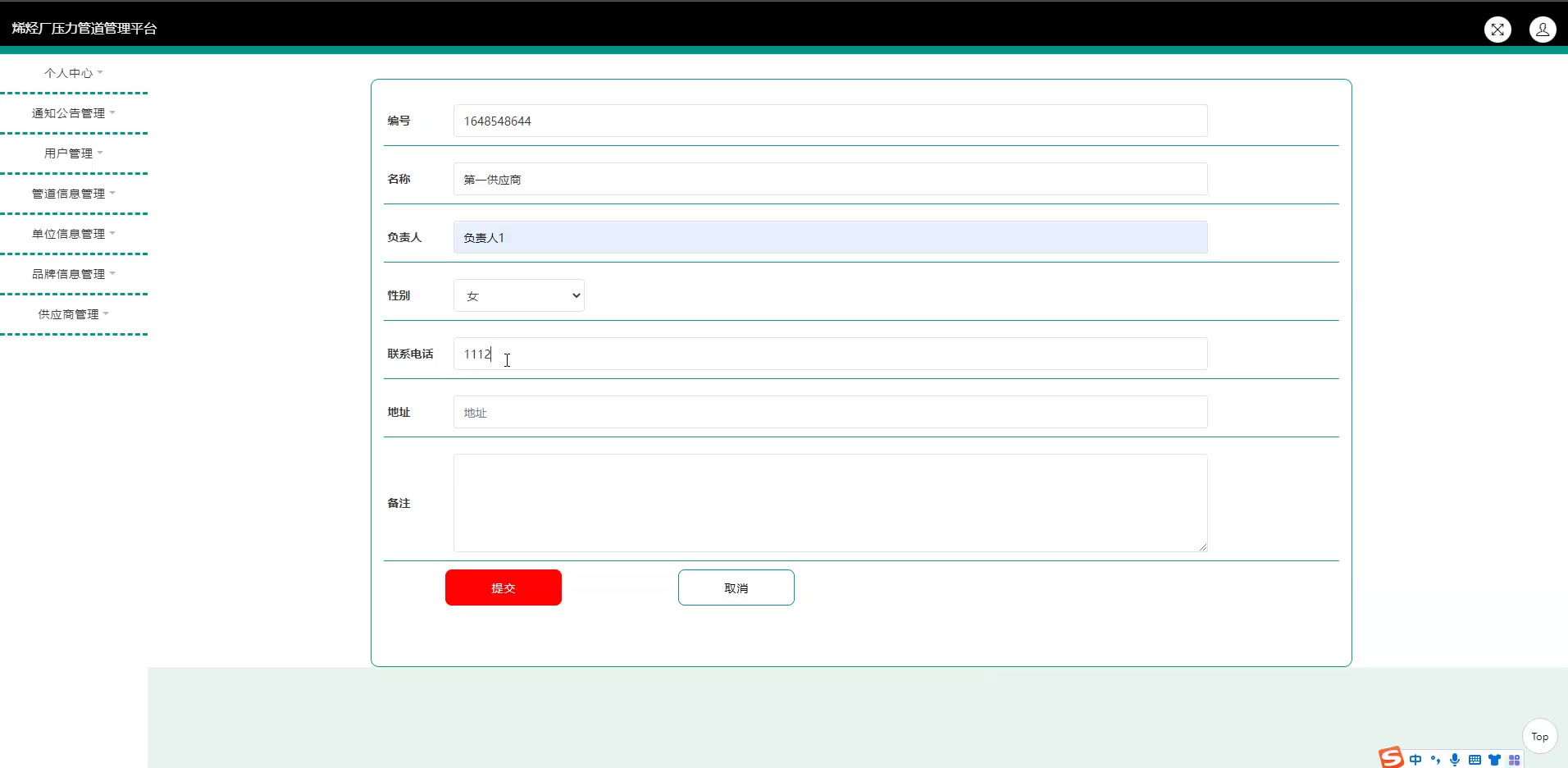
Task: Open the 性别 gender dropdown
Action: click(519, 295)
